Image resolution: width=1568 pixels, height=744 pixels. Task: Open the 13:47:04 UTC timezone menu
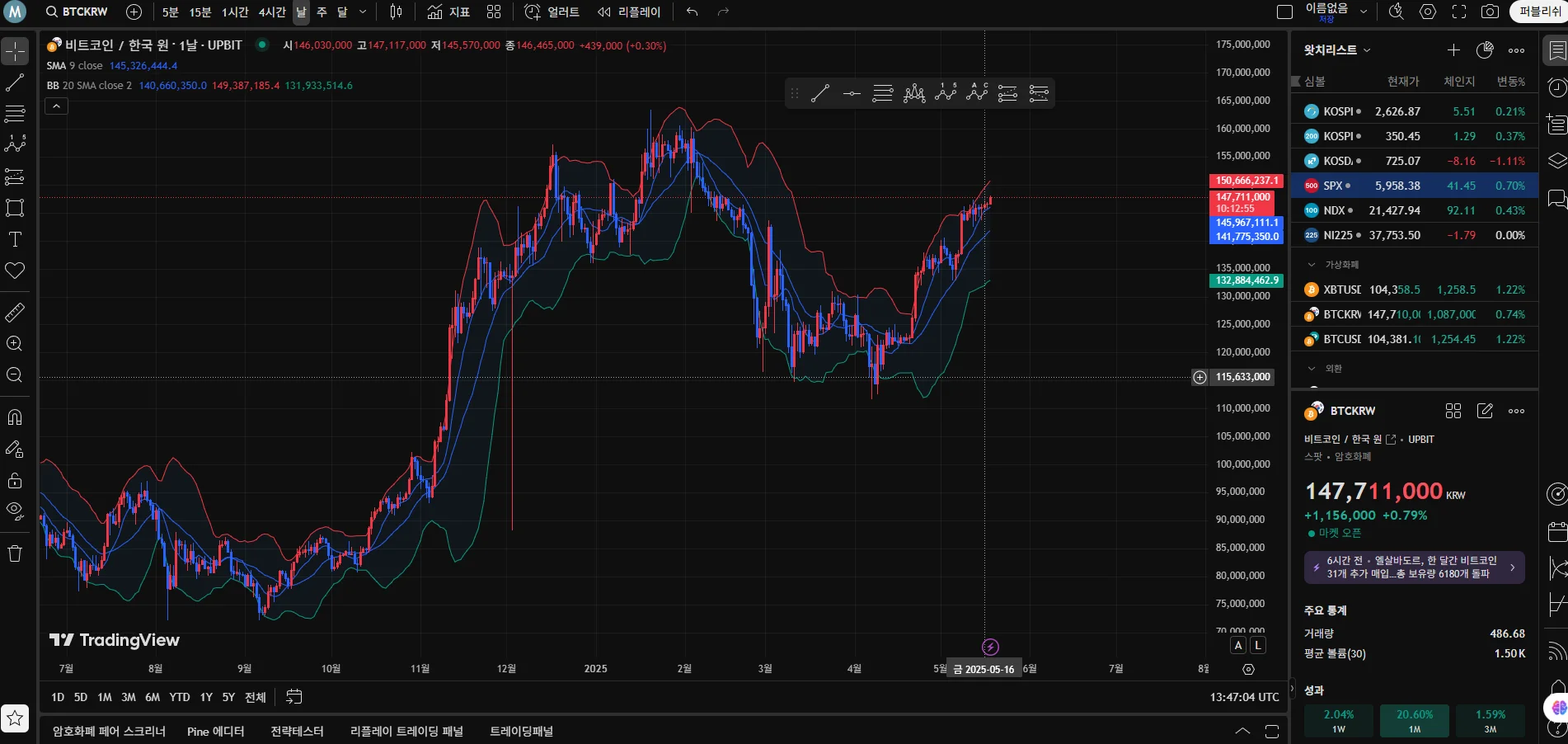(1245, 697)
